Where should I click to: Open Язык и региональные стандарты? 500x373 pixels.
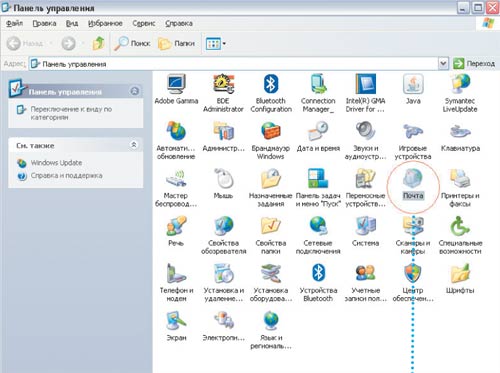click(271, 330)
